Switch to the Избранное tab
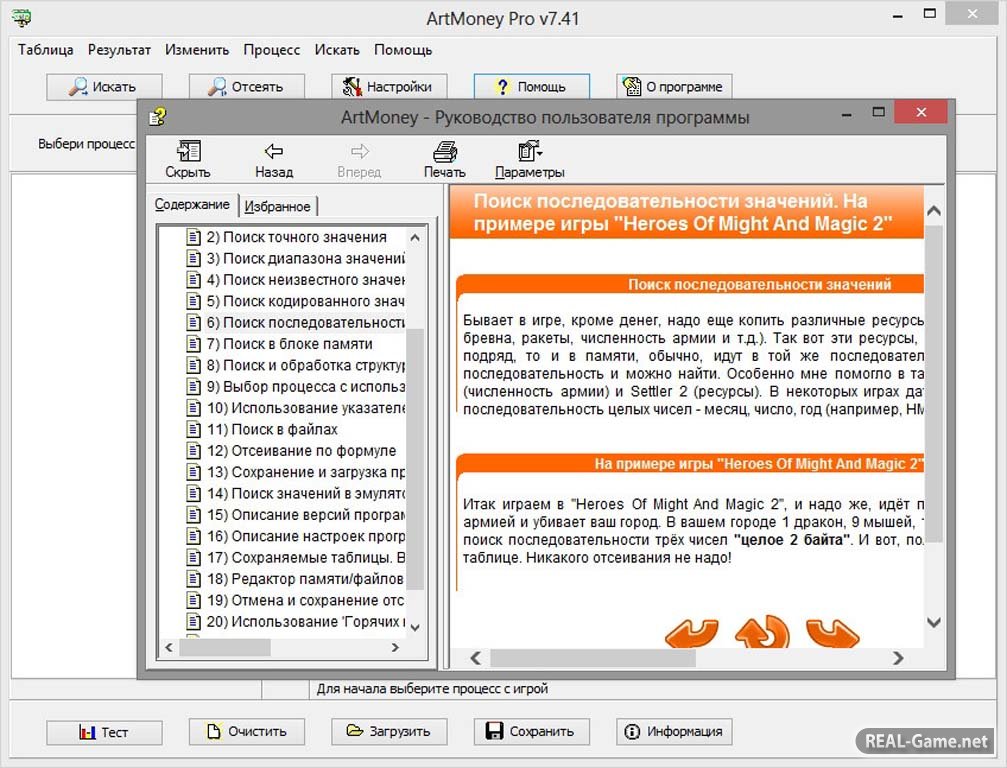Viewport: 1007px width, 768px height. click(277, 206)
